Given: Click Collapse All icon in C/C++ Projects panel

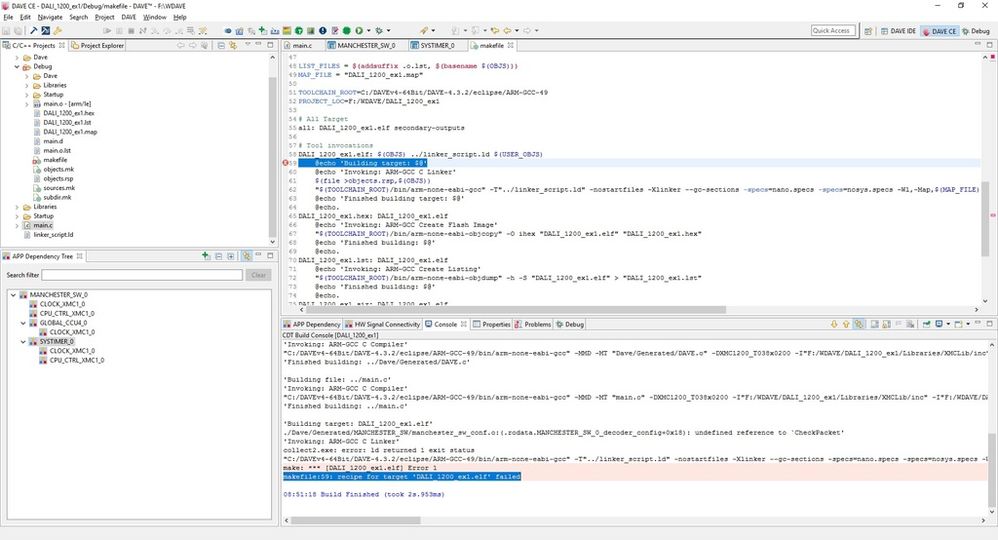Looking at the screenshot, I should [x=221, y=46].
